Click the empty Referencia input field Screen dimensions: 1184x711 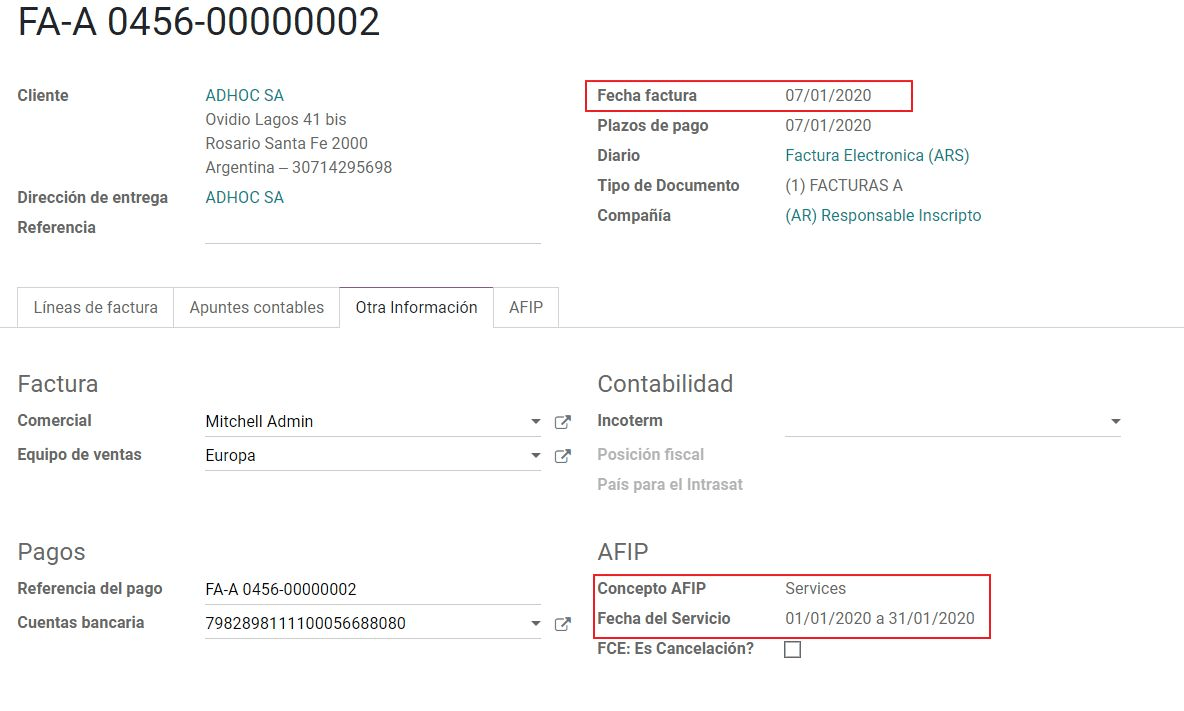coord(372,229)
